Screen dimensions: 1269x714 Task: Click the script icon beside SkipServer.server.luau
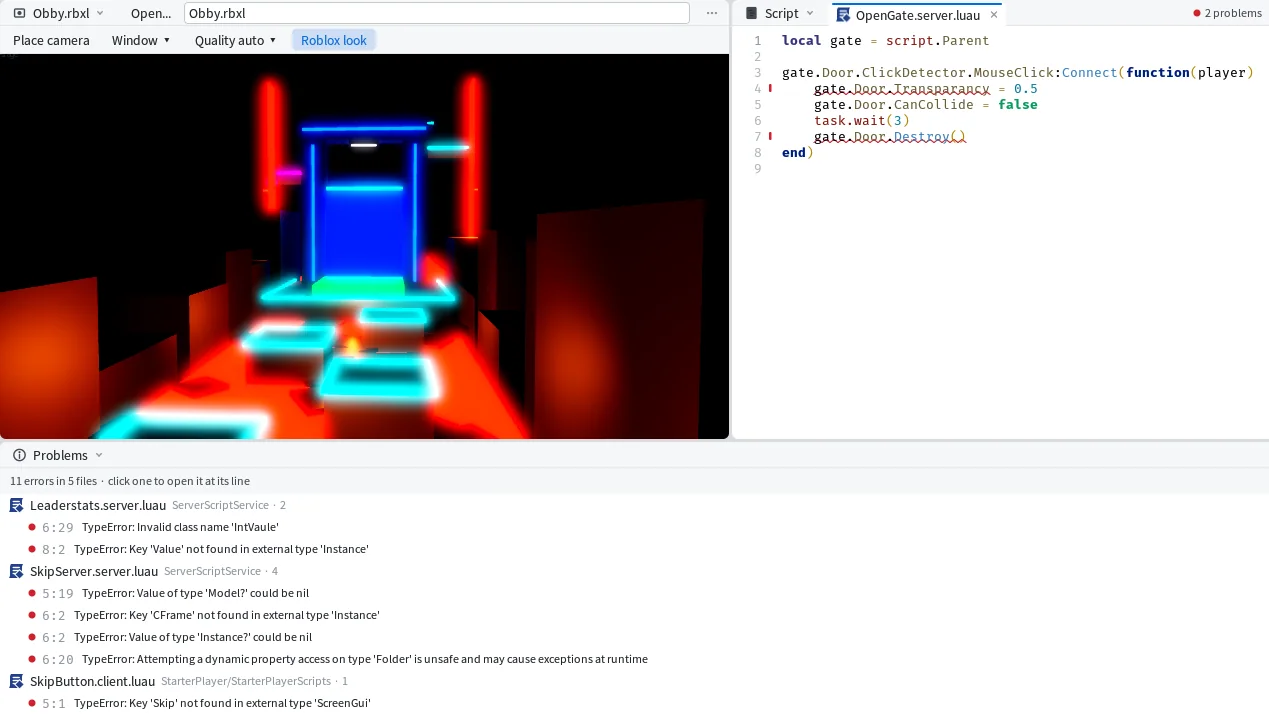(16, 571)
